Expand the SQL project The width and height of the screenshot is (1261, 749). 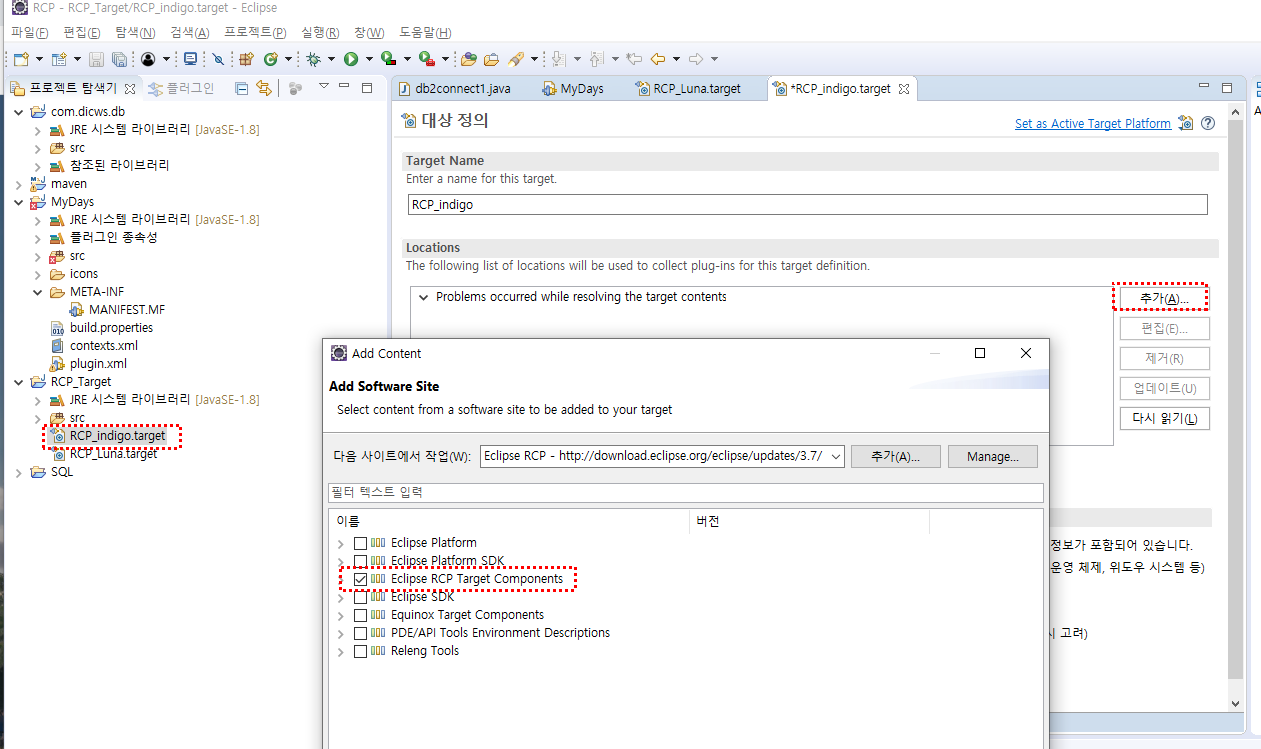[x=19, y=471]
